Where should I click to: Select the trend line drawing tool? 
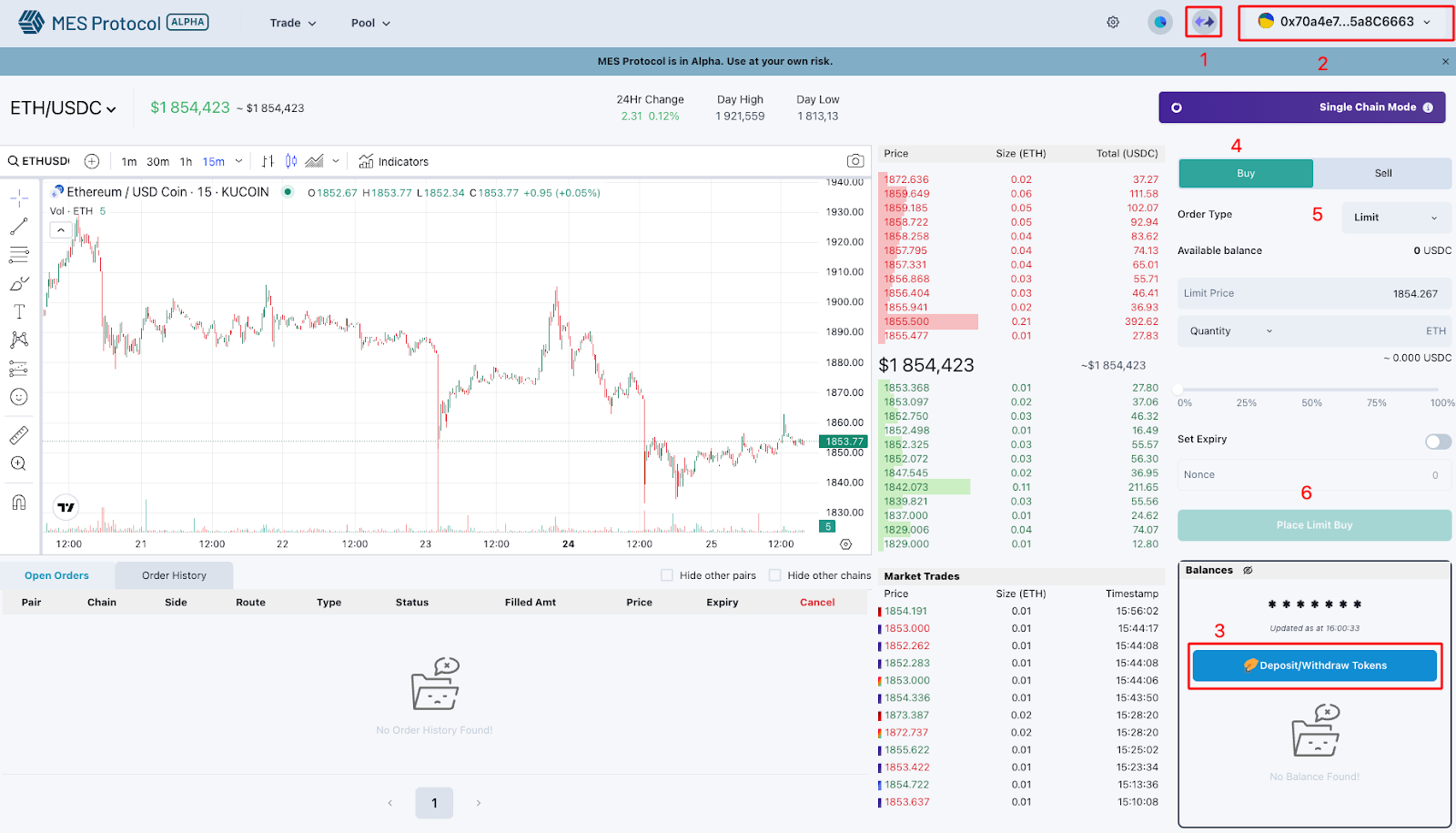(x=19, y=226)
